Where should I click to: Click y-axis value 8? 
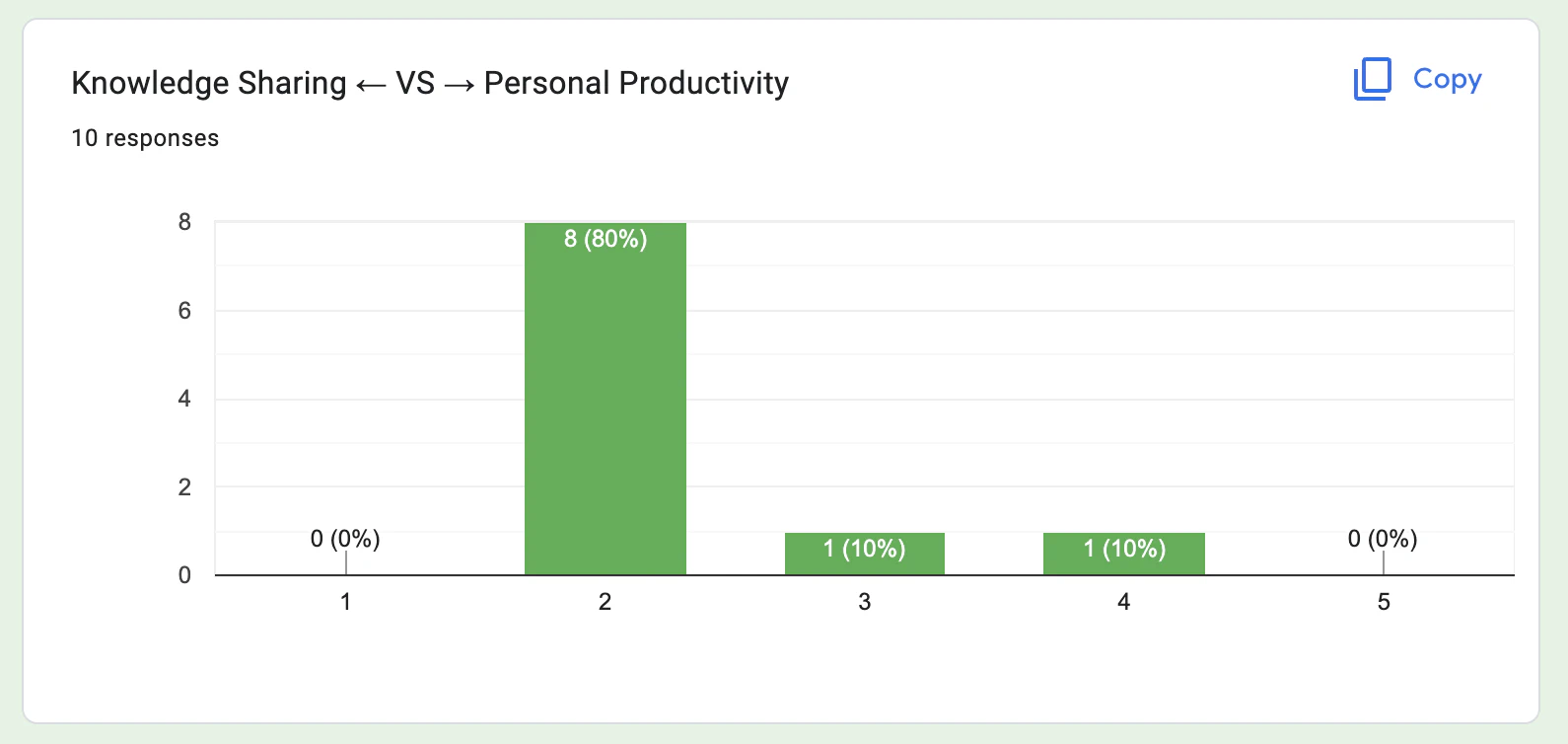tap(184, 222)
